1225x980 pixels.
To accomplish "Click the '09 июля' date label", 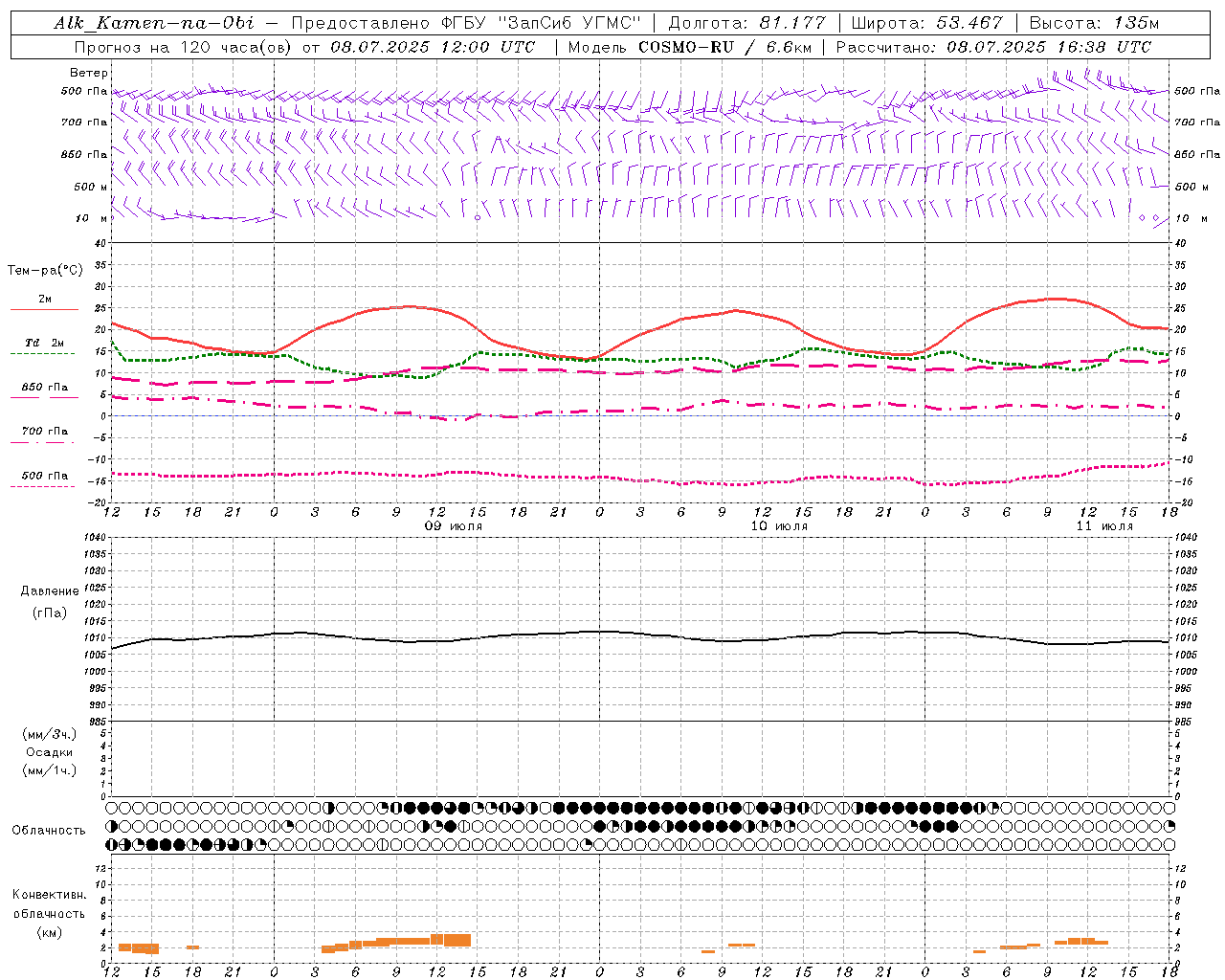I will tap(454, 526).
